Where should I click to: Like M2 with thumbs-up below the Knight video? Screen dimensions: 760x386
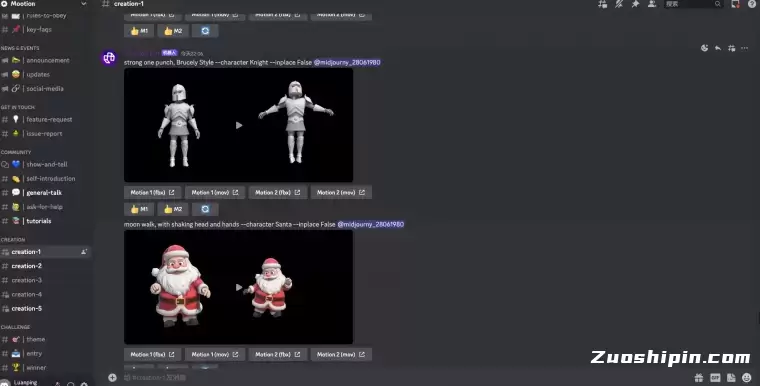coord(173,209)
